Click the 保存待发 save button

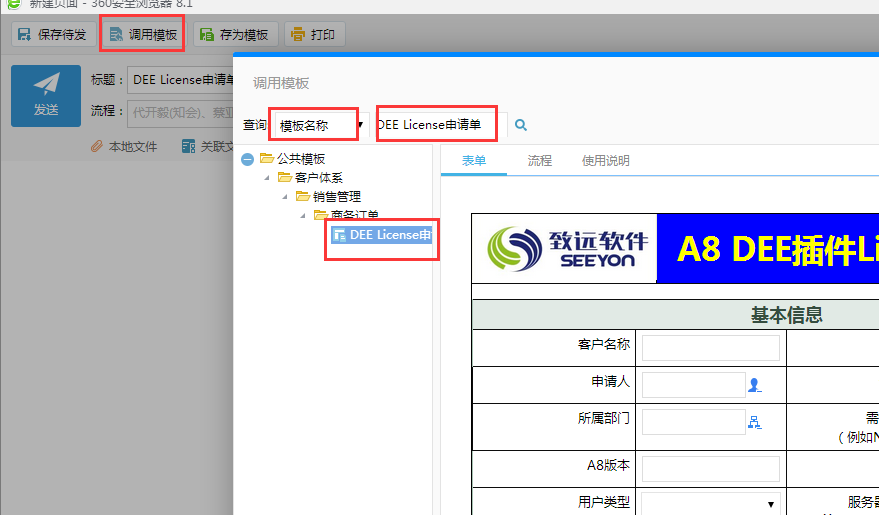pyautogui.click(x=53, y=35)
